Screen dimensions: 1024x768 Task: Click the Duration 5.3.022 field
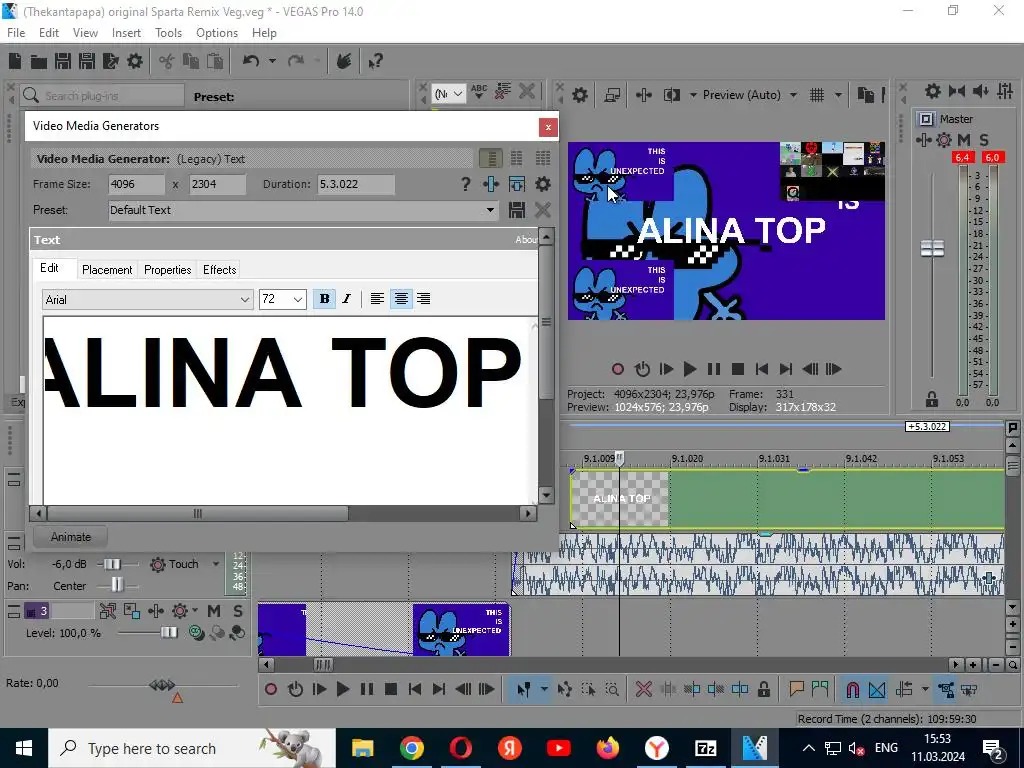pyautogui.click(x=356, y=184)
